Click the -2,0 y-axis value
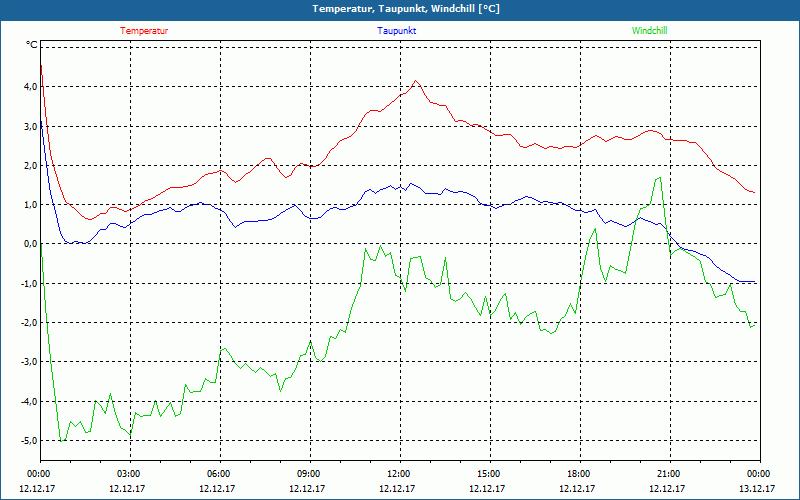 coord(29,322)
